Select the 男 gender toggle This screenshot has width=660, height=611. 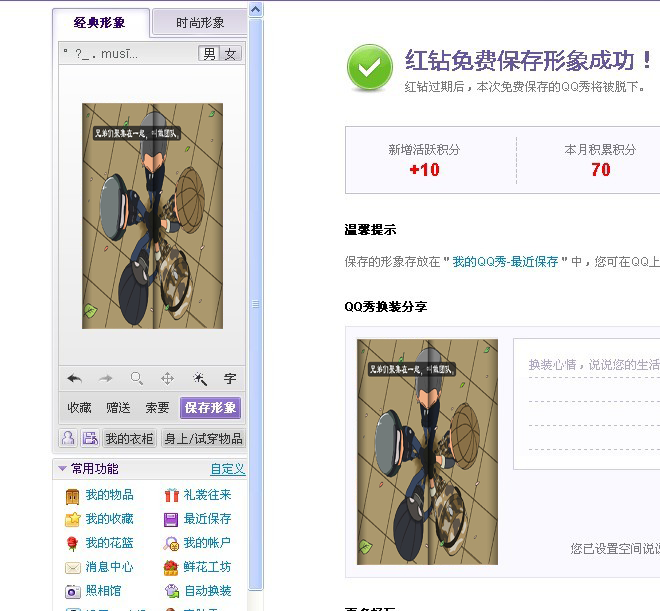[209, 54]
